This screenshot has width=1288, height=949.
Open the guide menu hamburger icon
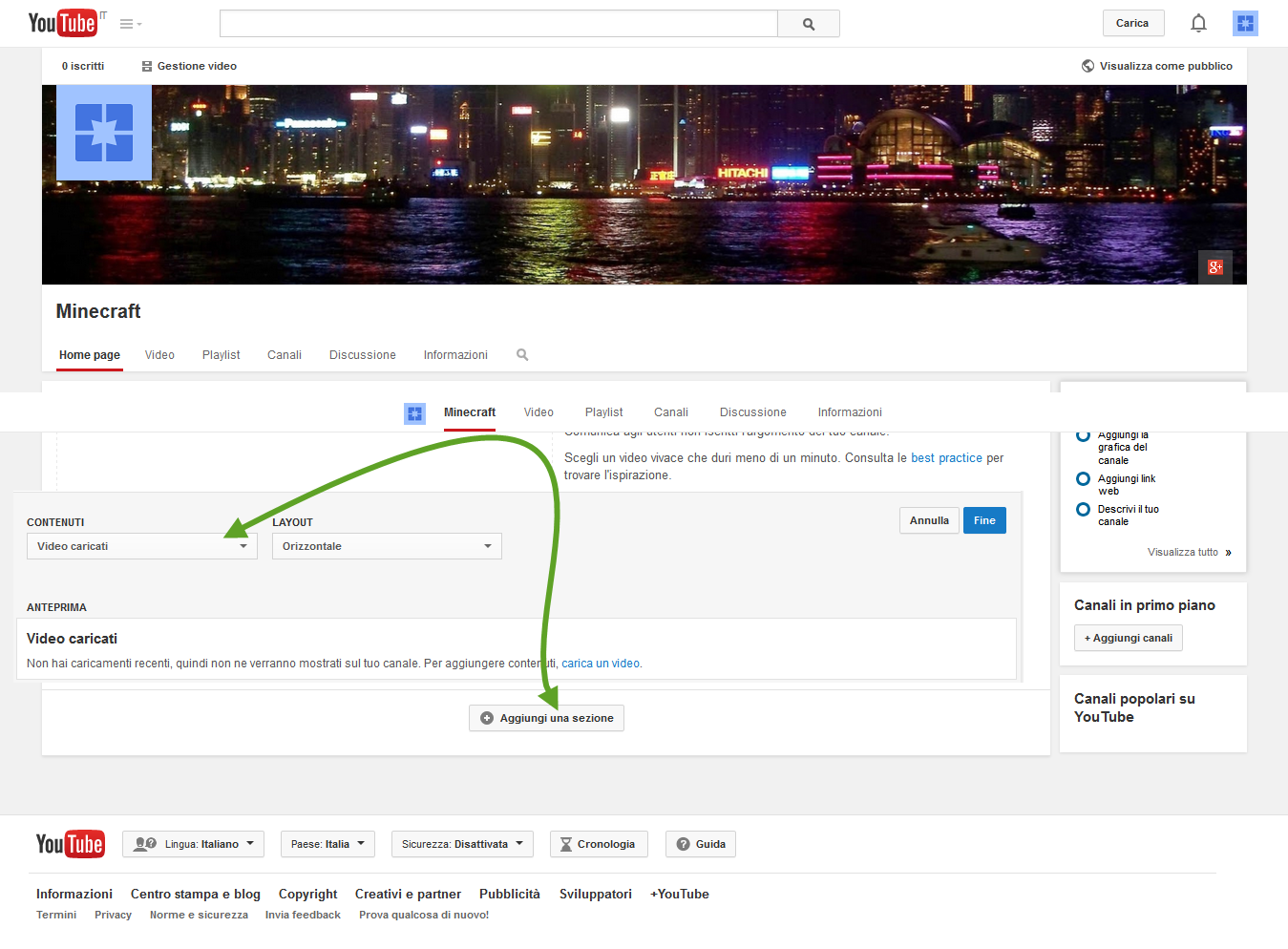(x=130, y=24)
